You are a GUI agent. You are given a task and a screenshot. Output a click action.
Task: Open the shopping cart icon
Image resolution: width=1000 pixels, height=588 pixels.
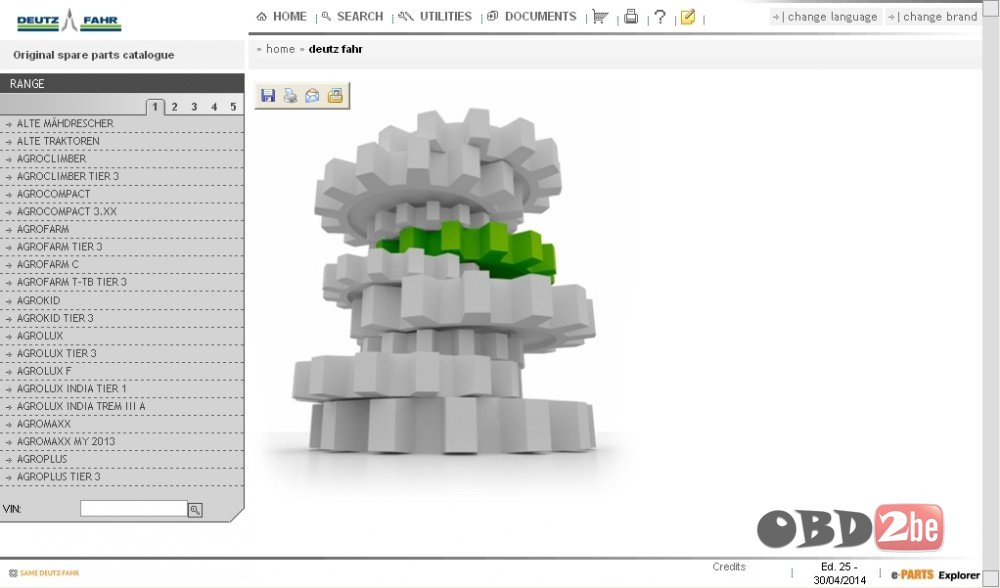tap(599, 17)
